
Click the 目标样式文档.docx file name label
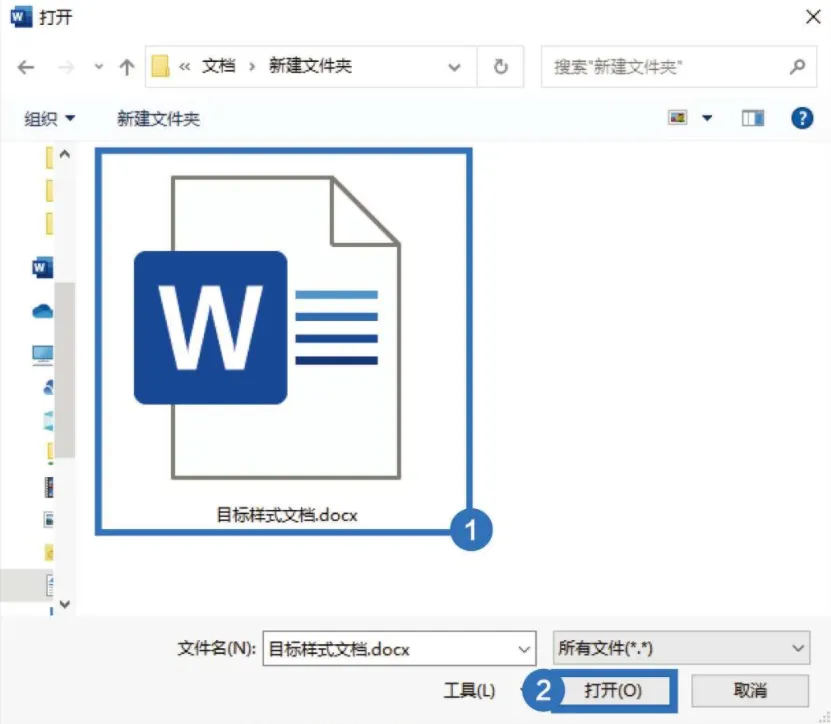click(287, 515)
